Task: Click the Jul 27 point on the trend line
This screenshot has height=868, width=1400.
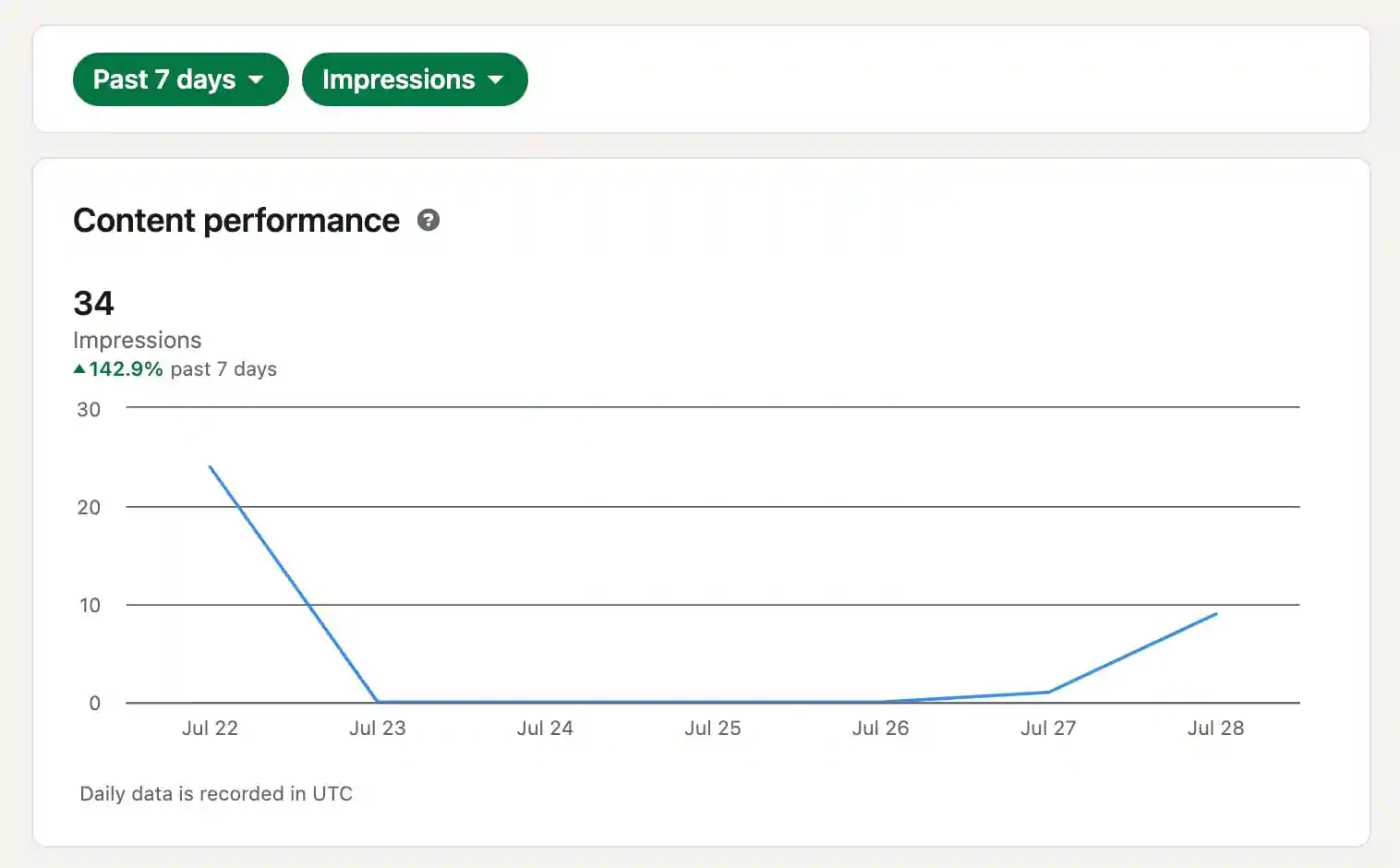Action: [x=1048, y=691]
